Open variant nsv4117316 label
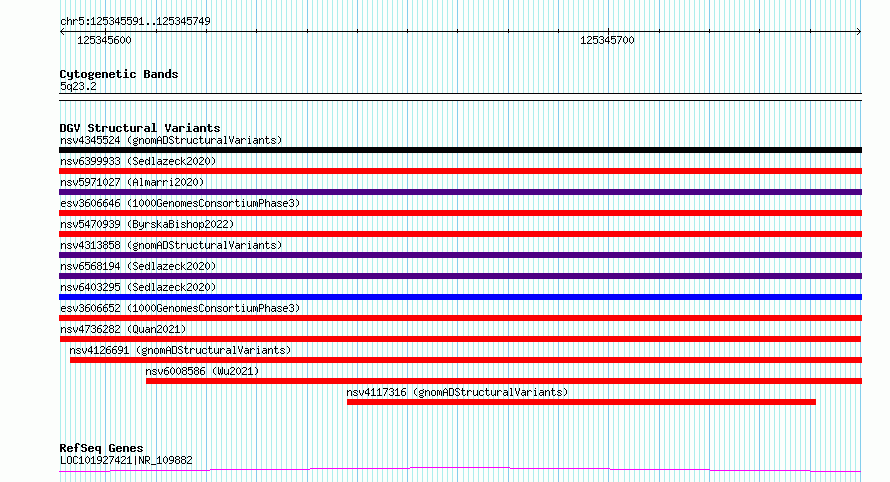Viewport: 890px width, 482px height. click(x=457, y=392)
